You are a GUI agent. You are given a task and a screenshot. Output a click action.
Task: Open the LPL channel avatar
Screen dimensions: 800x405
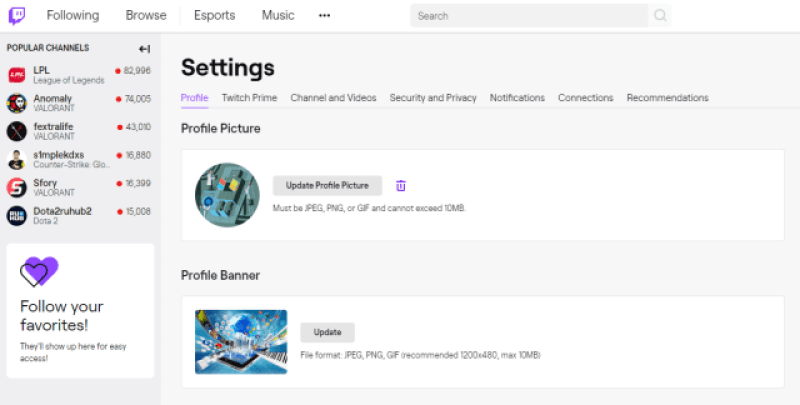coord(17,75)
